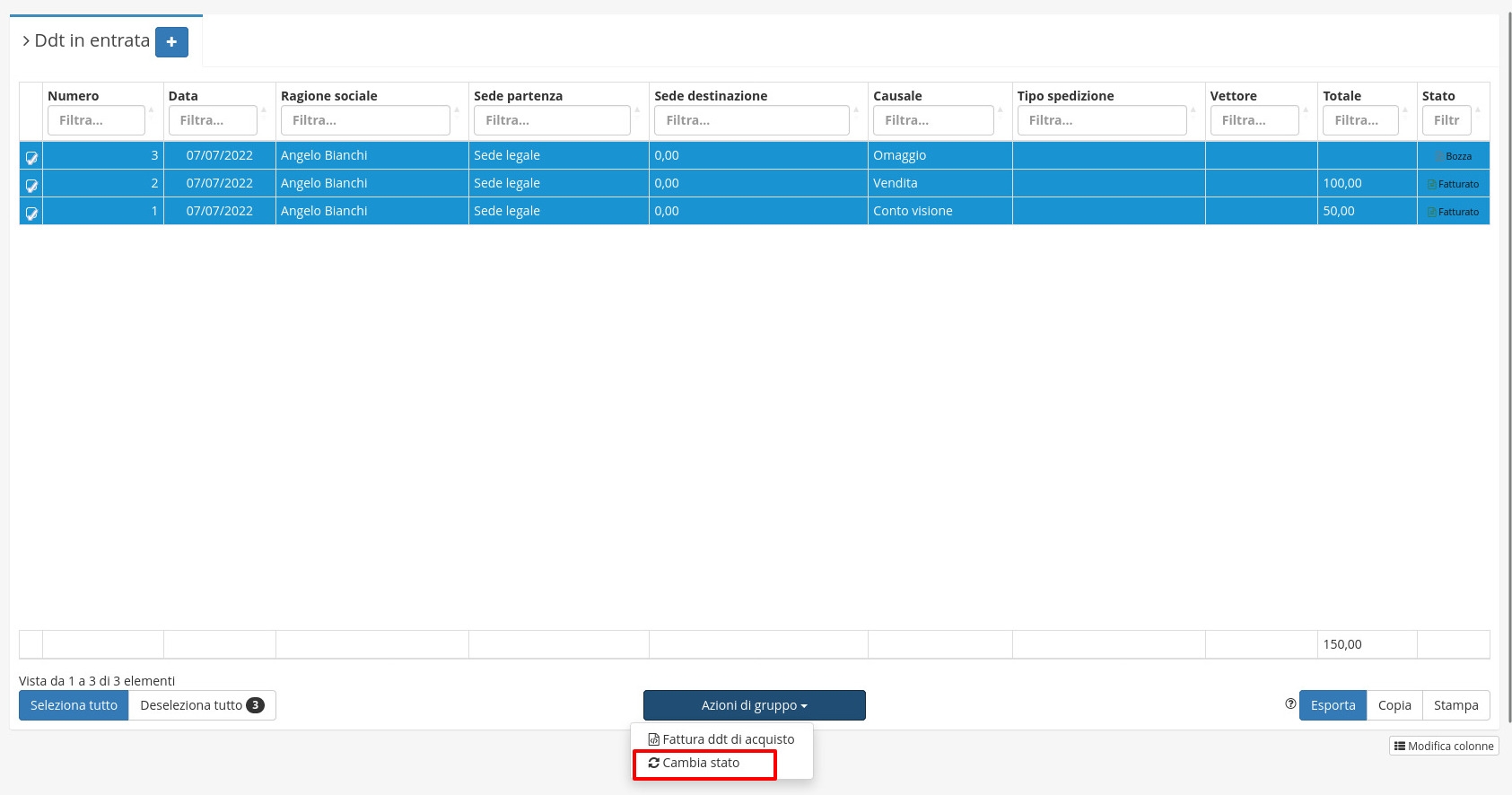Screen dimensions: 1512x795
Task: Click the Fatturato status icon in row 2
Action: (x=1432, y=184)
